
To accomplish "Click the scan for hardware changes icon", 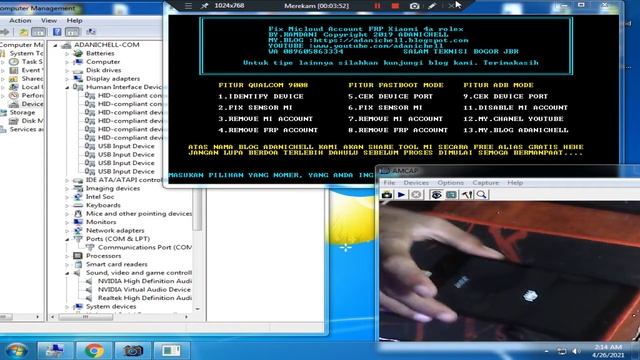I will 91,32.
